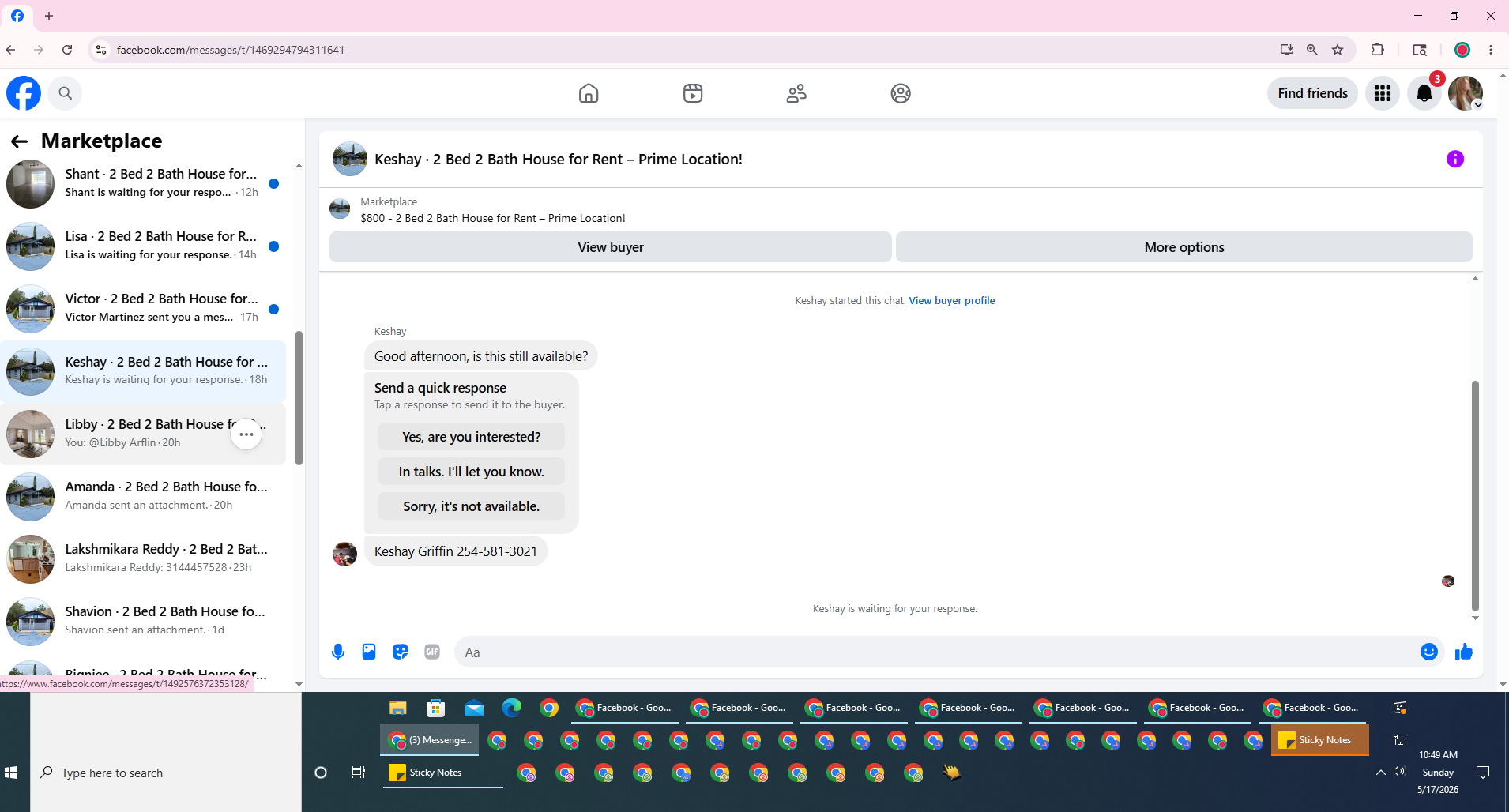Click the Facebook logo icon

coord(24,93)
